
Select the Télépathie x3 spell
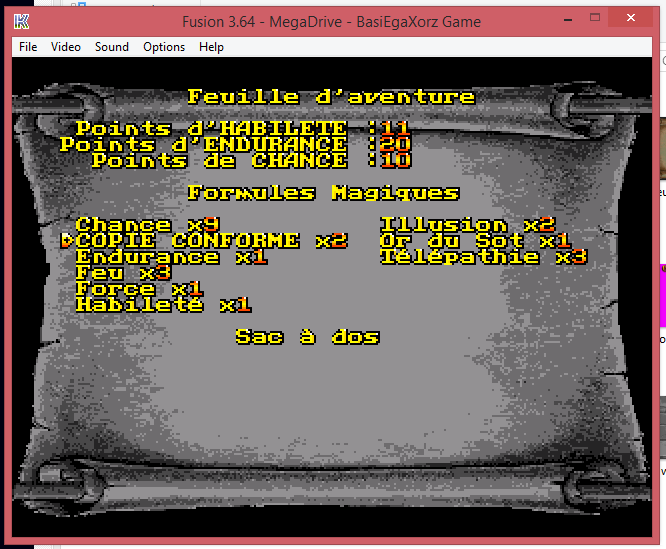[x=484, y=257]
